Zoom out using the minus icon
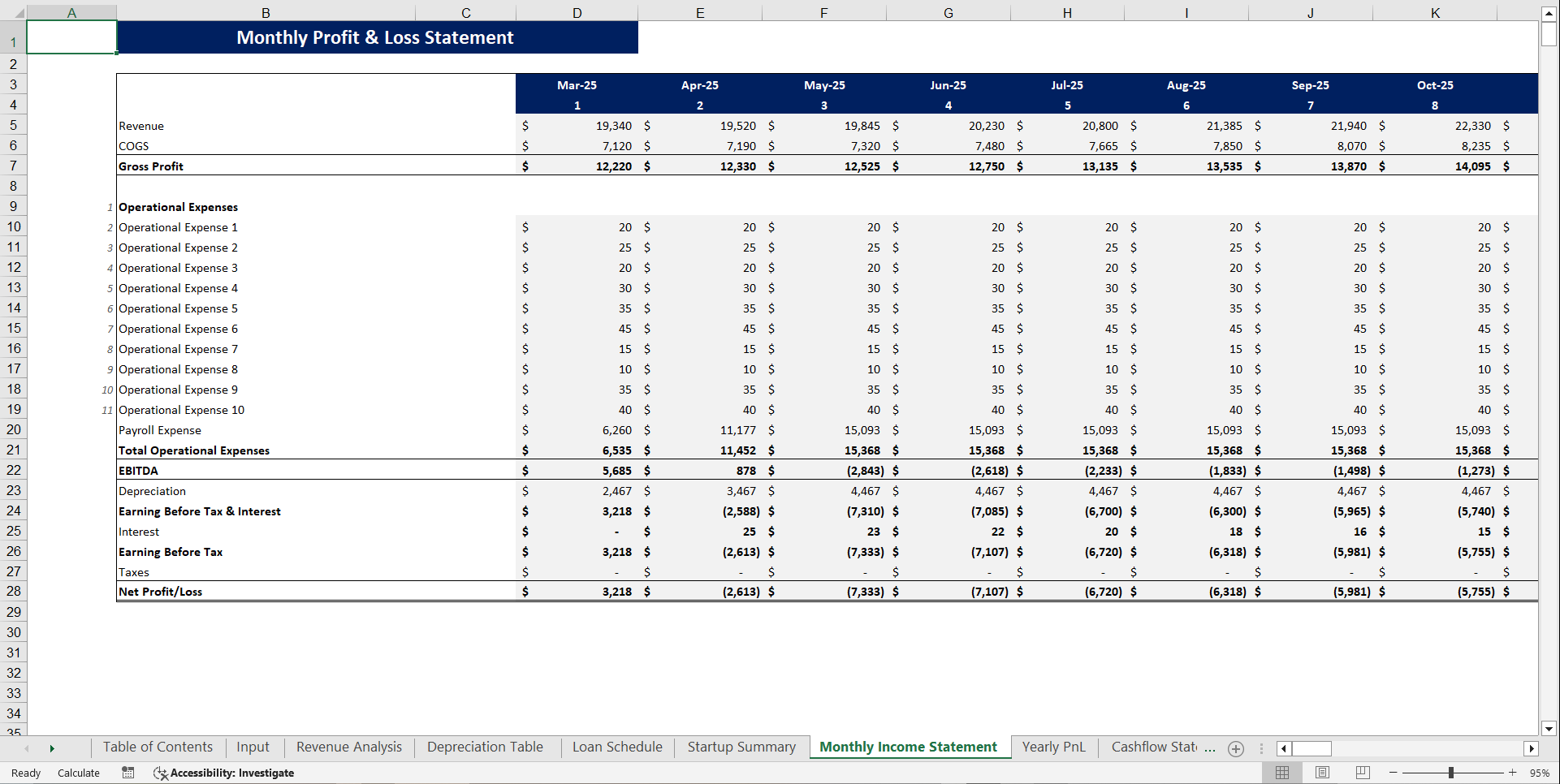Viewport: 1560px width, 784px height. (x=1392, y=773)
